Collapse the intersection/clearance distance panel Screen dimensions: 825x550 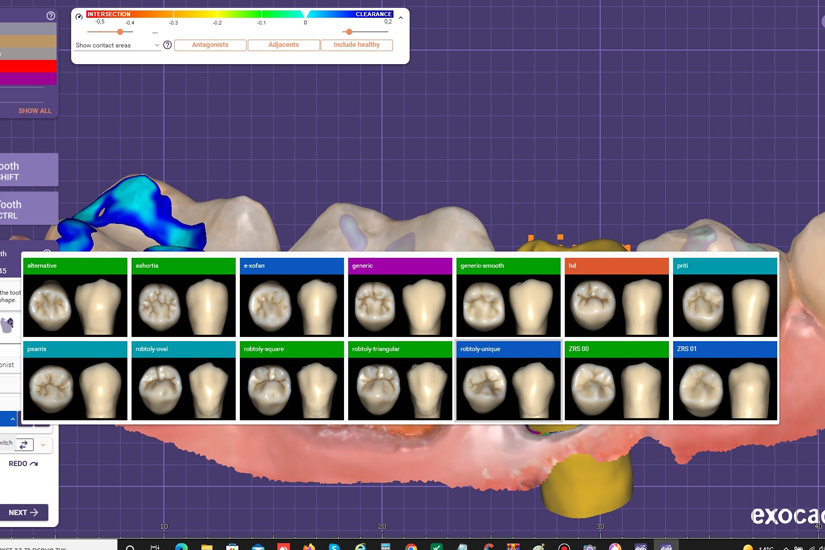coord(401,18)
